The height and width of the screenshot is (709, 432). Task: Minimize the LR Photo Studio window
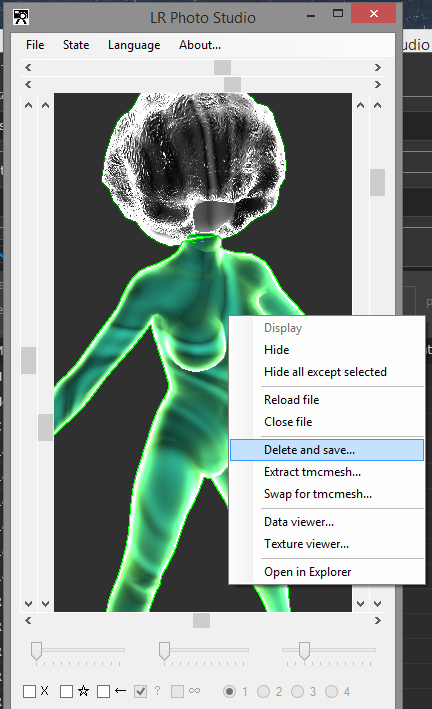click(x=311, y=15)
